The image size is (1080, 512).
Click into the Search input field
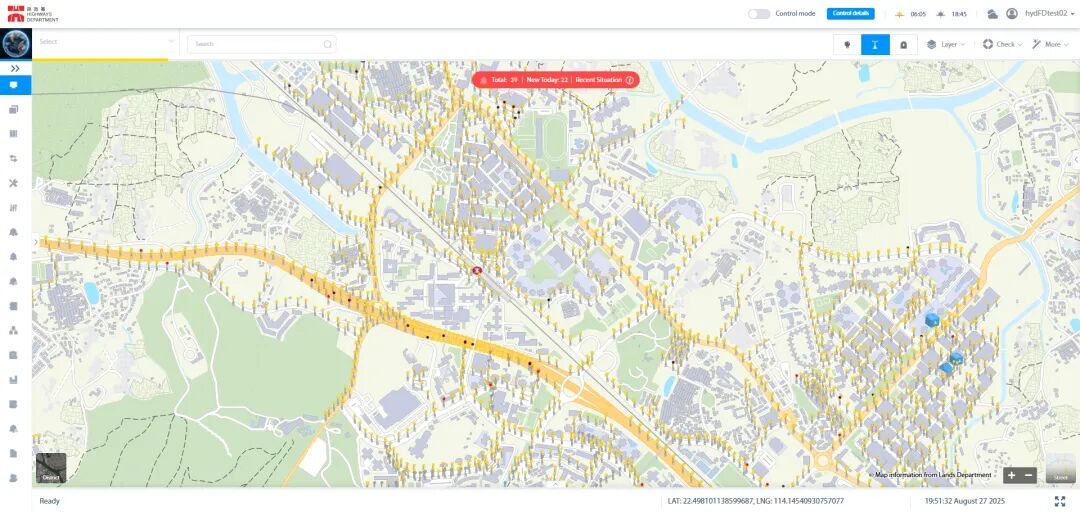point(258,44)
